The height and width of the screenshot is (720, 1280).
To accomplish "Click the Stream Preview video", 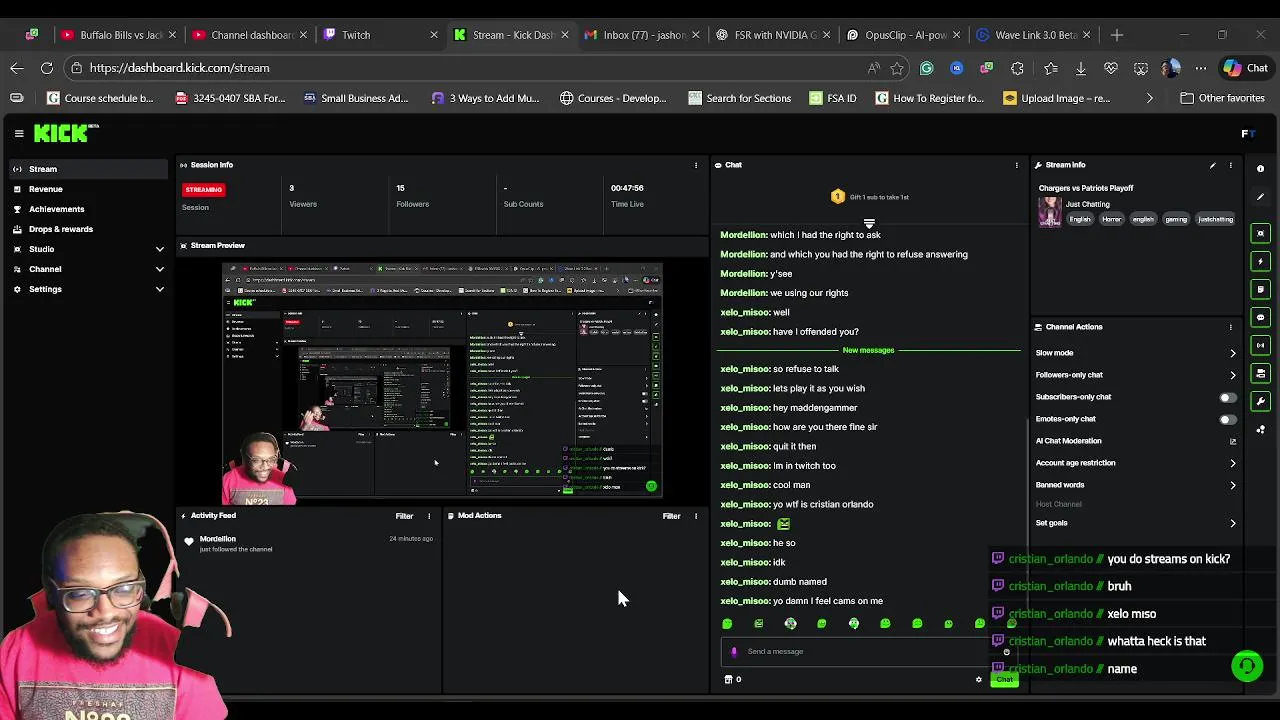I will [442, 382].
